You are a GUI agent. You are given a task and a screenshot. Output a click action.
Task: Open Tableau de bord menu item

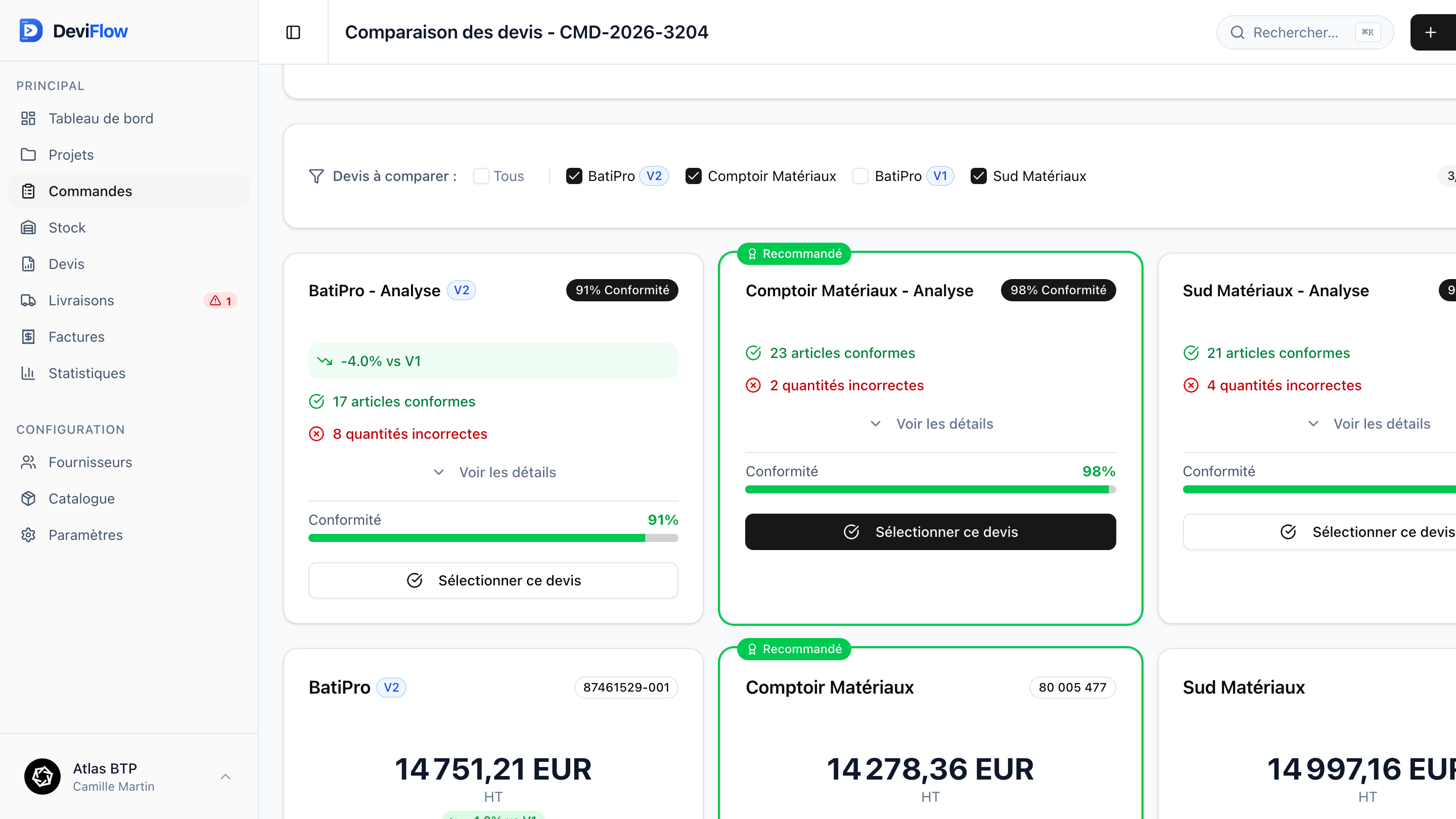tap(129, 118)
